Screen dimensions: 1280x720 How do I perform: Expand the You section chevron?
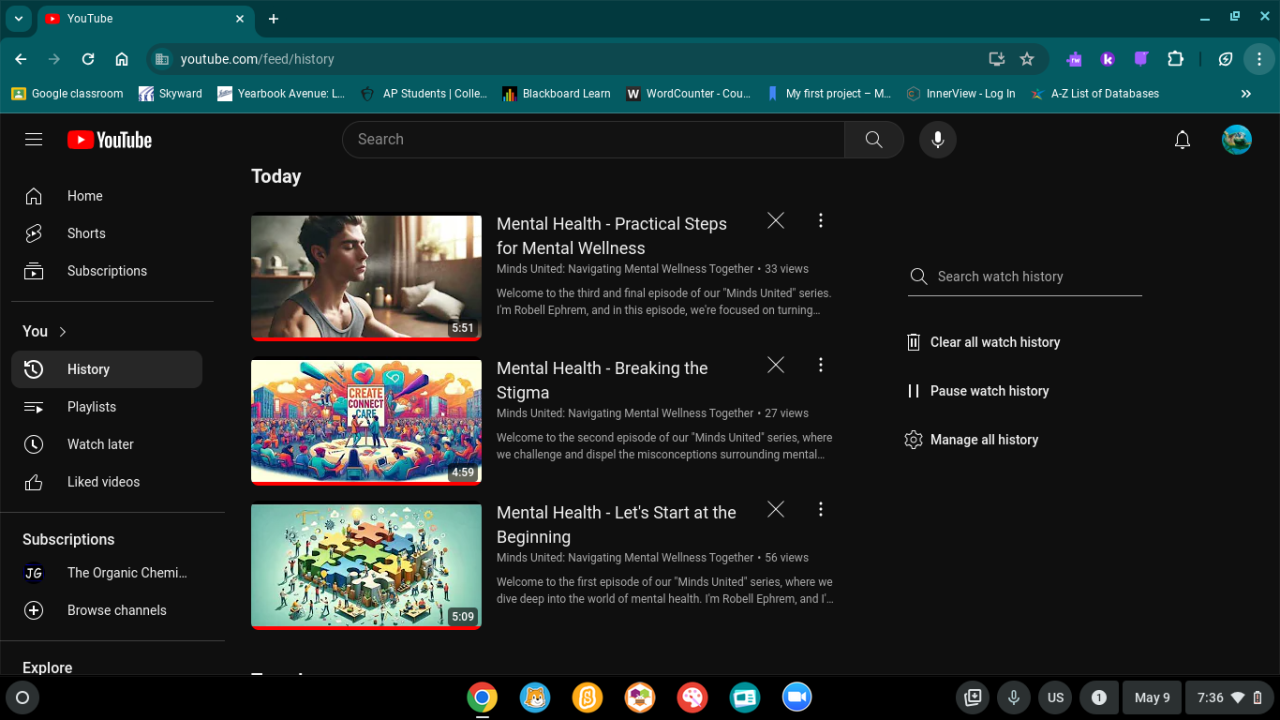click(63, 332)
